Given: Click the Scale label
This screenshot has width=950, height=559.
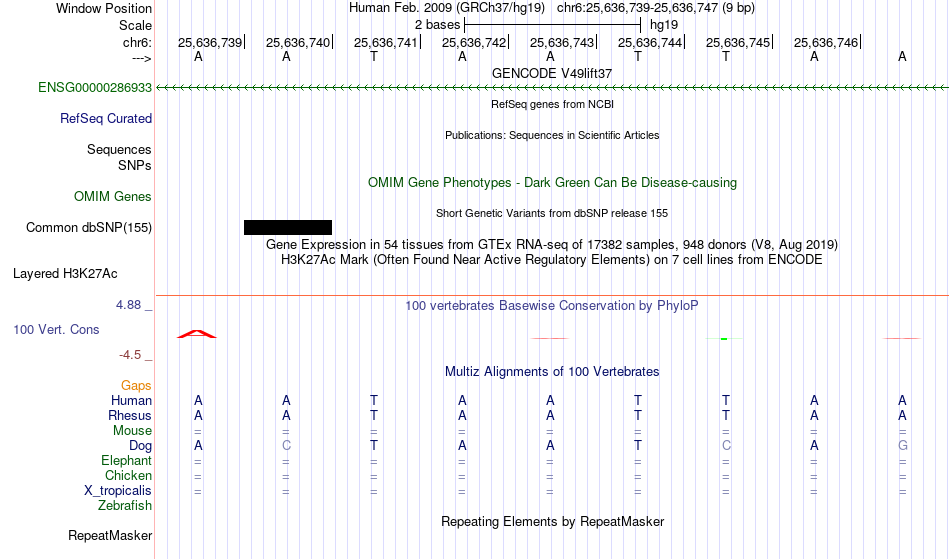Looking at the screenshot, I should coord(135,25).
